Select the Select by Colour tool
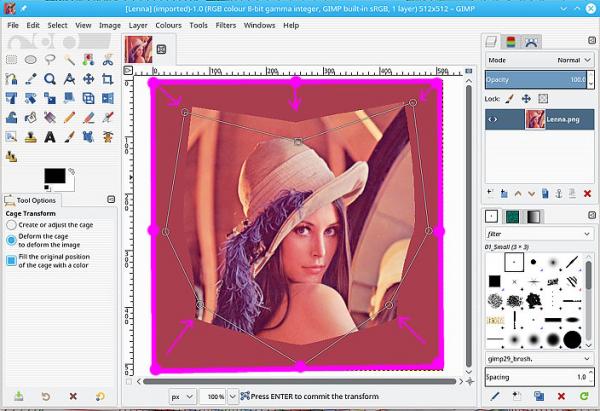The image size is (600, 411). pyautogui.click(x=88, y=60)
